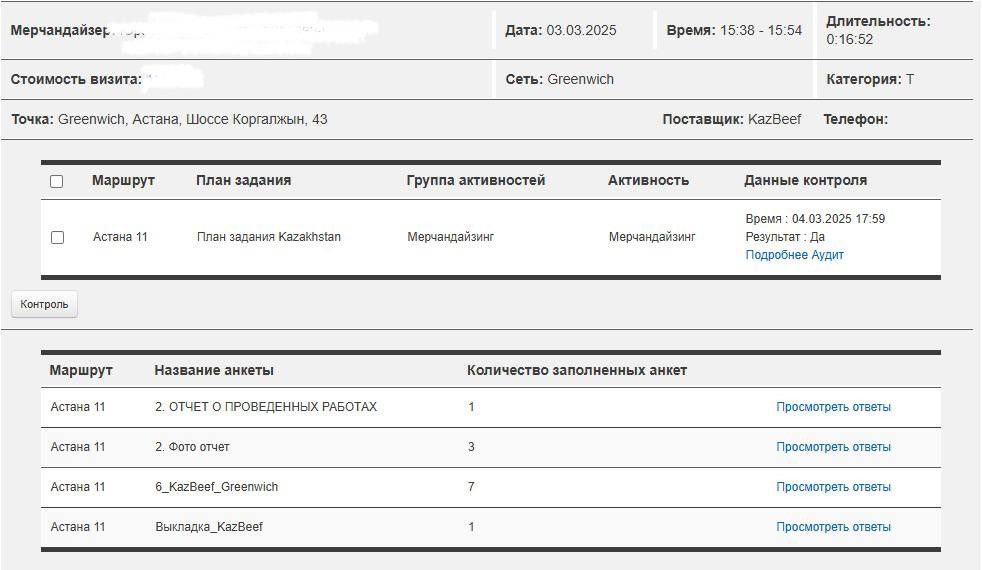Click the Greenwich Астана store address
982x570 pixels.
click(x=192, y=119)
